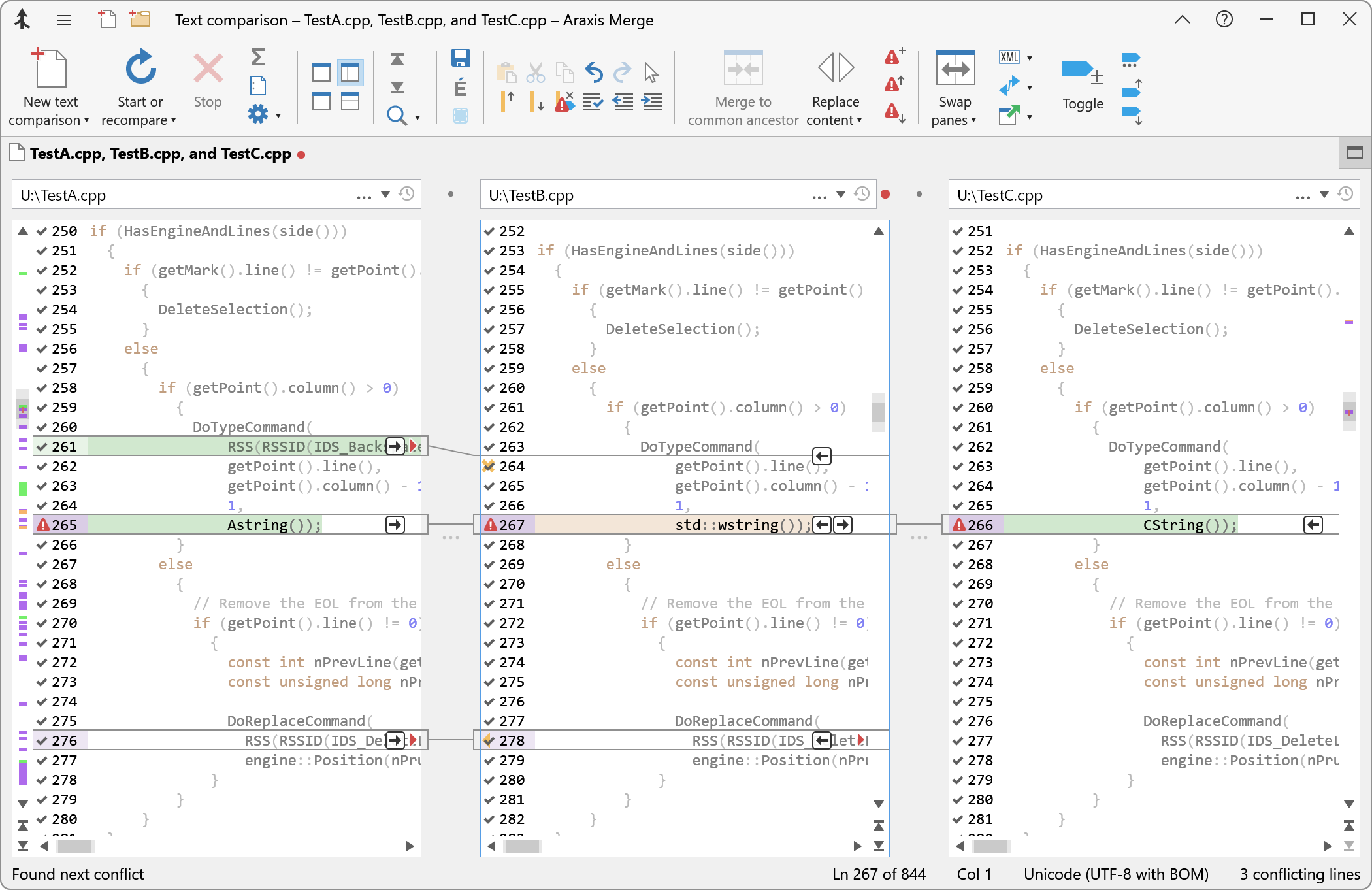Image resolution: width=1372 pixels, height=890 pixels.
Task: Click the Sigma comparison summary icon
Action: [259, 58]
